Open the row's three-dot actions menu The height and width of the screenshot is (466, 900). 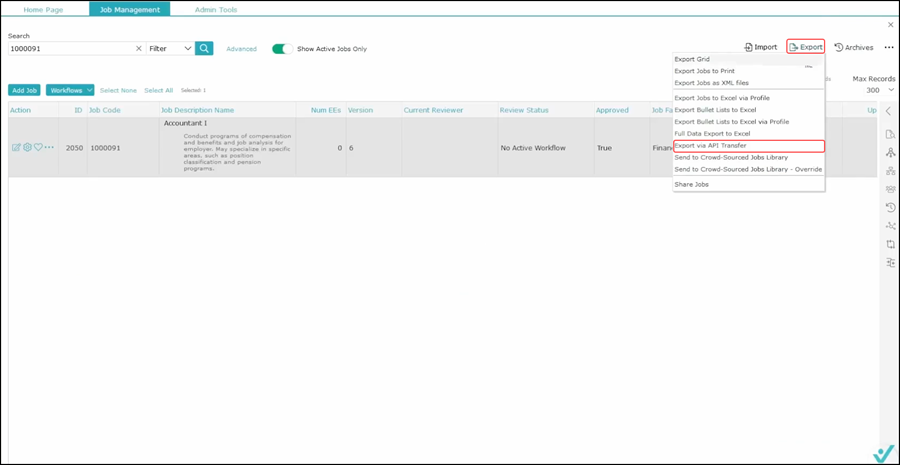49,147
